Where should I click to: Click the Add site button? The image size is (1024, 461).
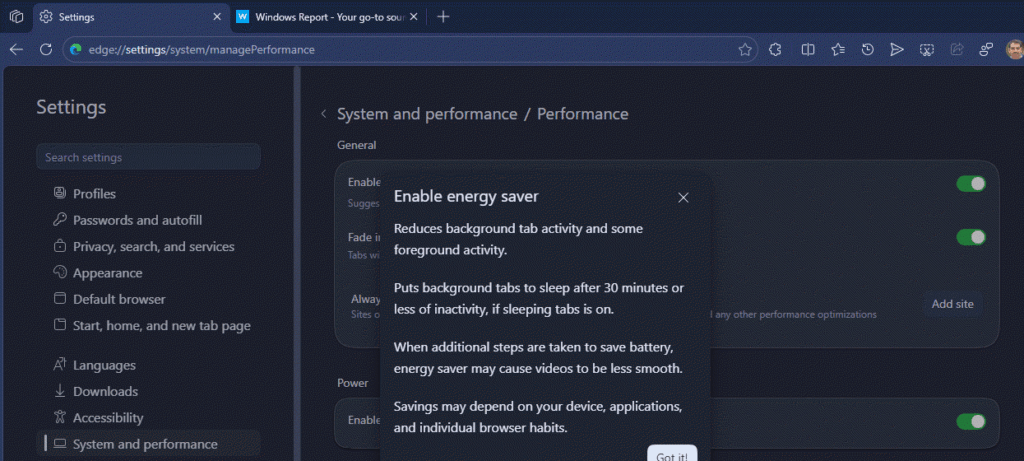pyautogui.click(x=952, y=304)
